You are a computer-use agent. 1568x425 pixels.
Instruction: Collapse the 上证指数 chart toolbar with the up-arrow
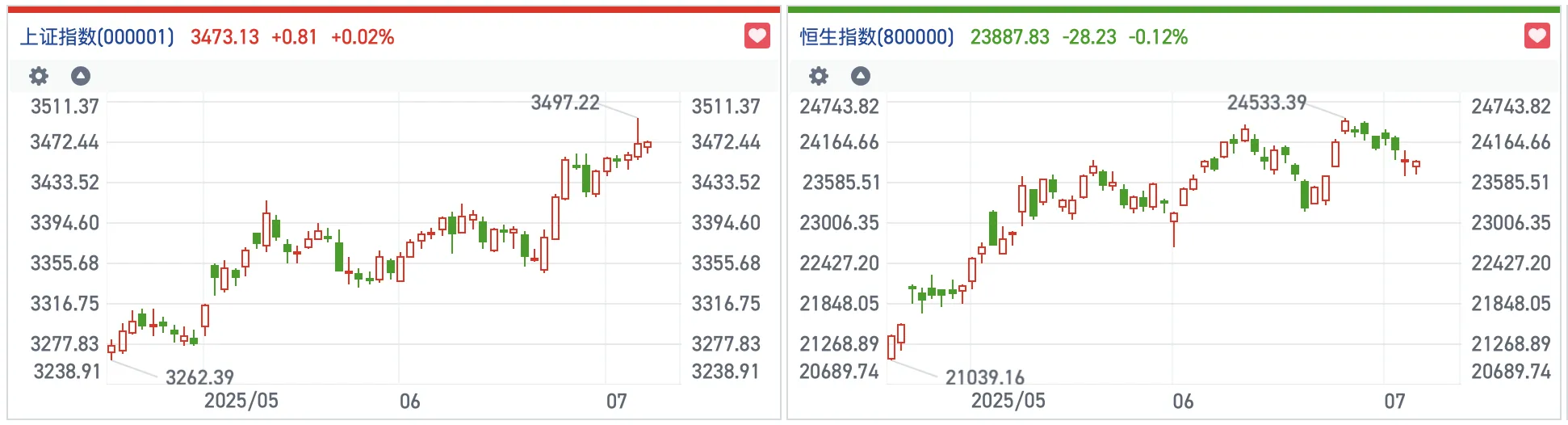click(x=81, y=76)
